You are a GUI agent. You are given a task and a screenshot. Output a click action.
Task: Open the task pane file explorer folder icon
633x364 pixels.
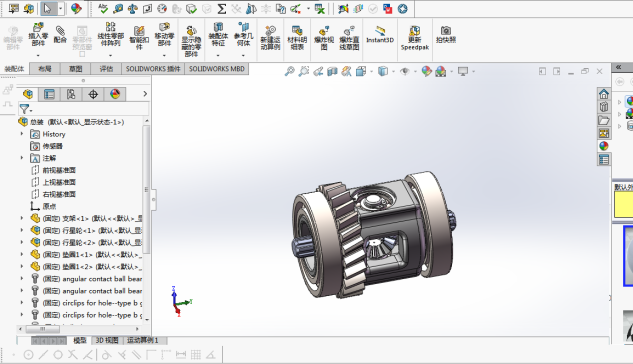click(604, 120)
